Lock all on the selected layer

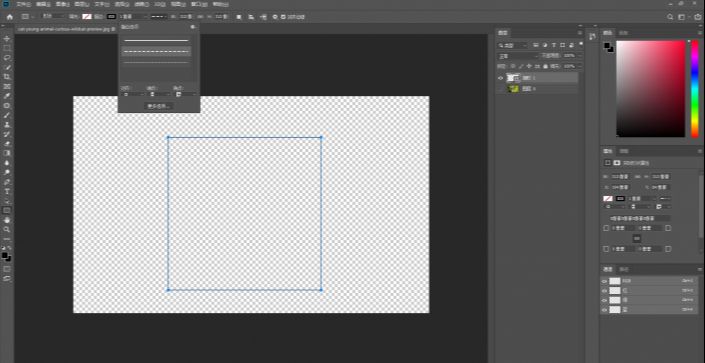tap(545, 66)
